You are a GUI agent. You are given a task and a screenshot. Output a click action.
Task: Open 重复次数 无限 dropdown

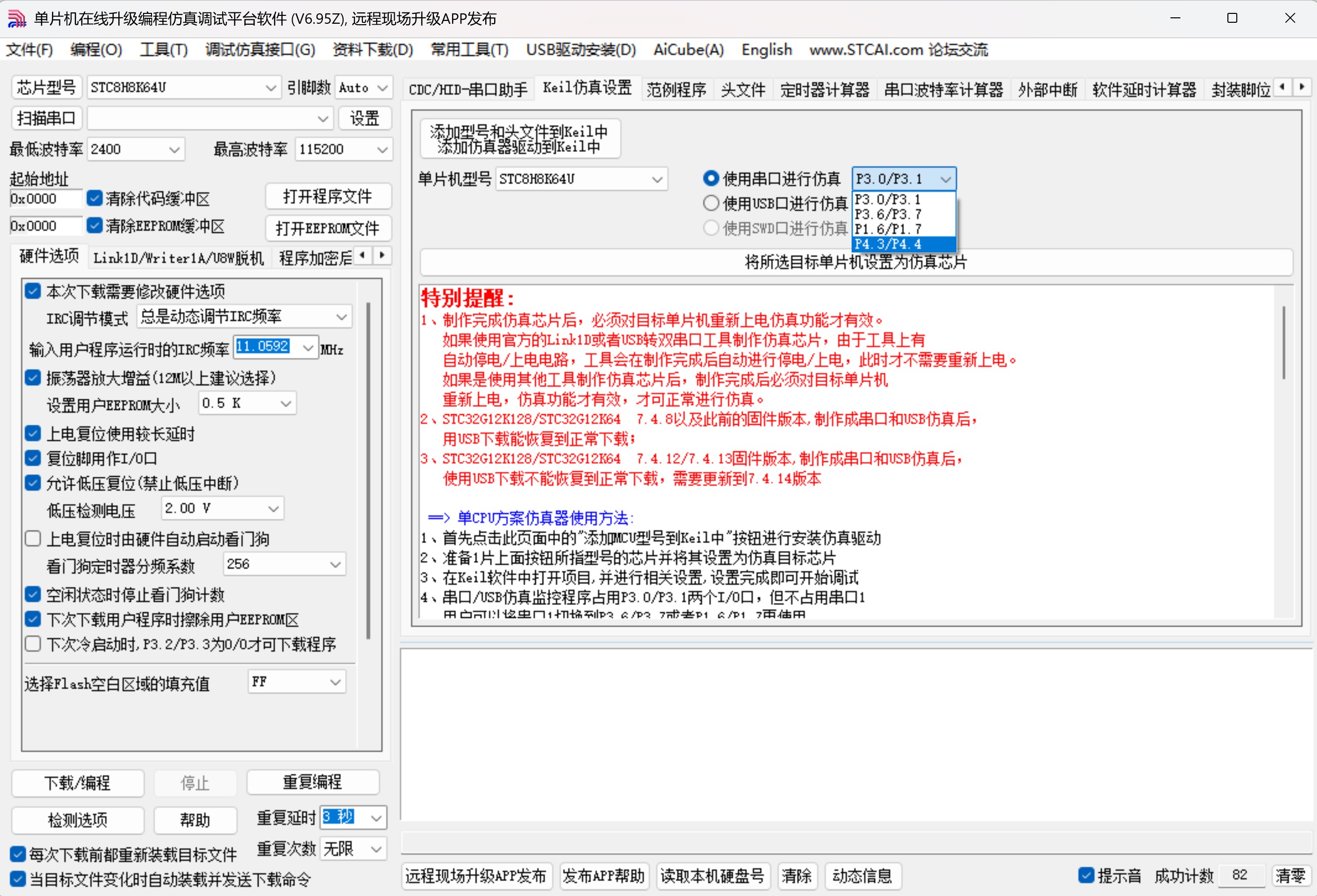[353, 848]
